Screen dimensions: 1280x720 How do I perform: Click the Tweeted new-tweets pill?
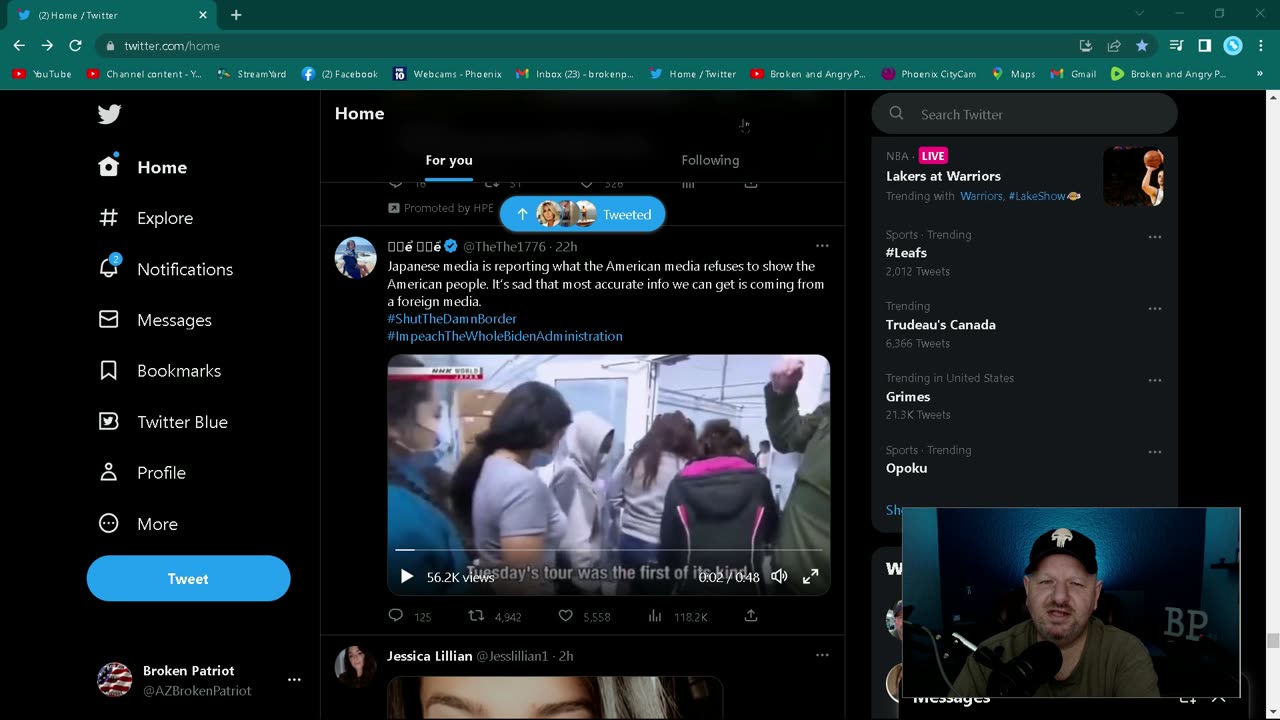[582, 214]
